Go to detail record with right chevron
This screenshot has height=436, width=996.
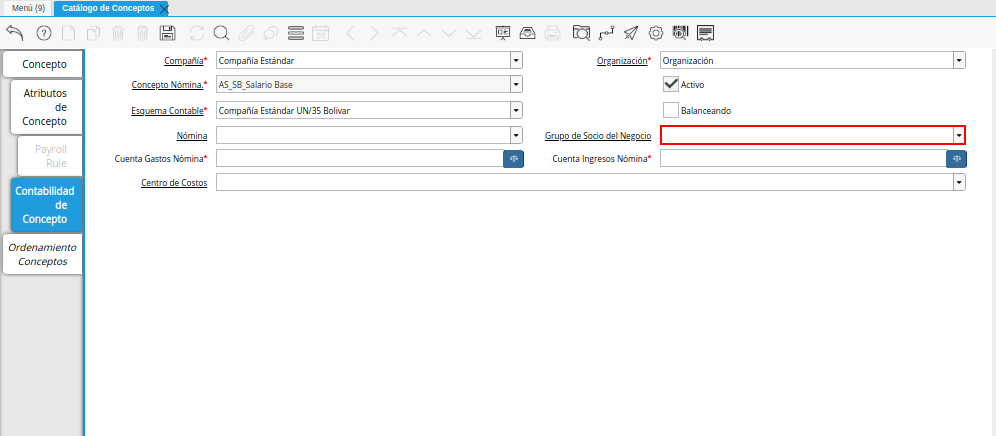point(374,33)
